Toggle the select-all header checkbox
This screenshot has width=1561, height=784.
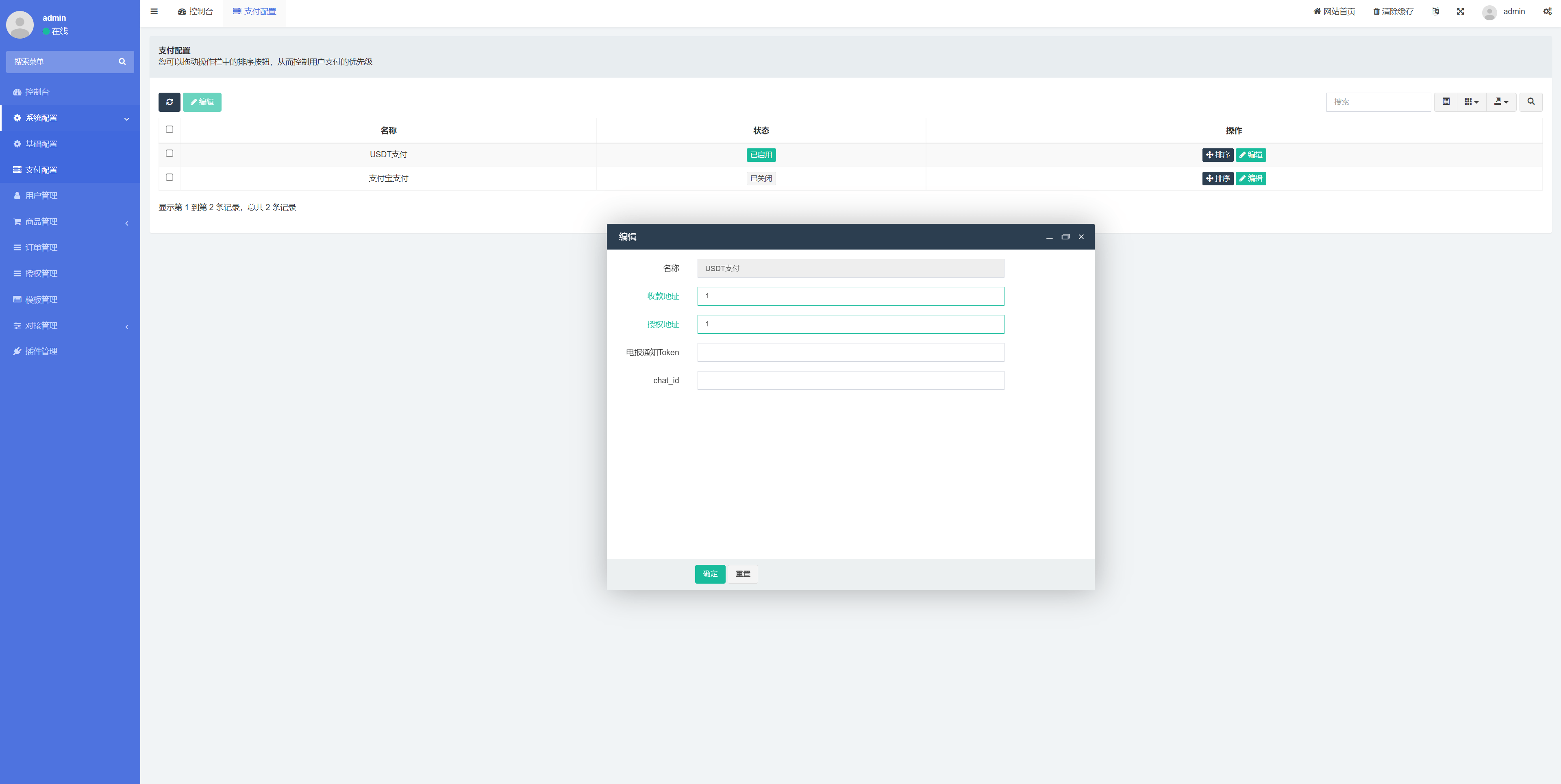pyautogui.click(x=170, y=130)
